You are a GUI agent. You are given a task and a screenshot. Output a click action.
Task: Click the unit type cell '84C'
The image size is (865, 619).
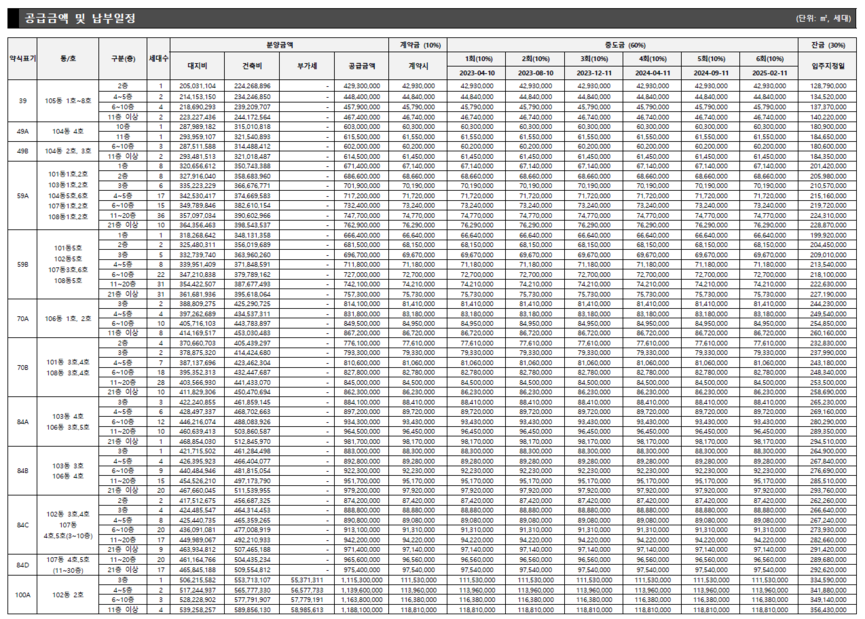(x=22, y=525)
